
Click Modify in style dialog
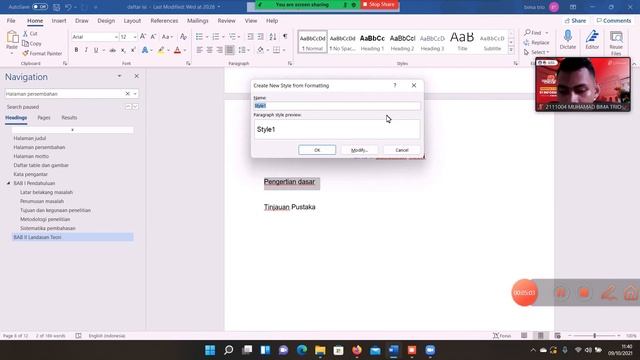(x=359, y=150)
